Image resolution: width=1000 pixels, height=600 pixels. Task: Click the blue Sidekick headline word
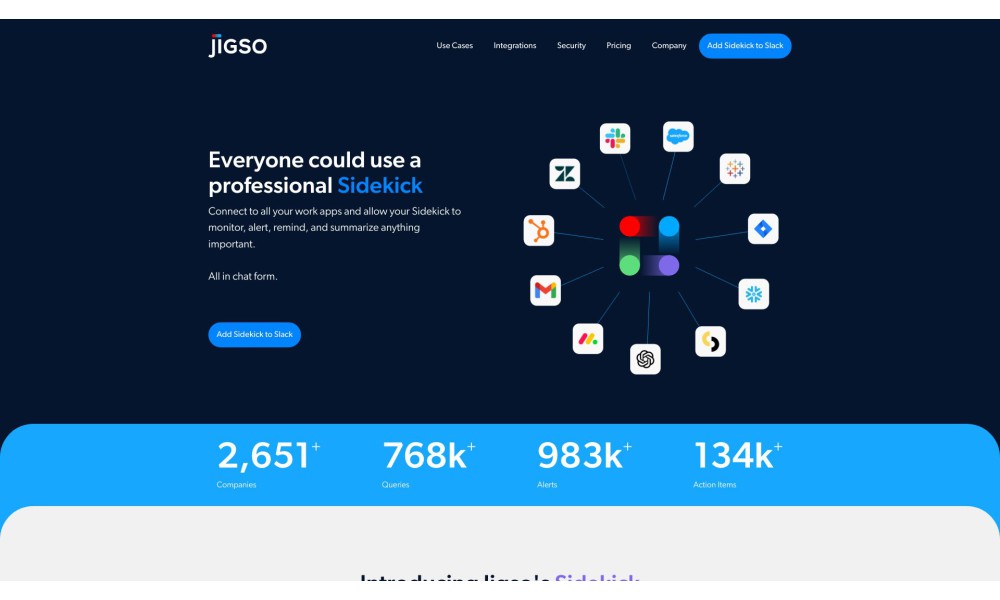point(380,186)
